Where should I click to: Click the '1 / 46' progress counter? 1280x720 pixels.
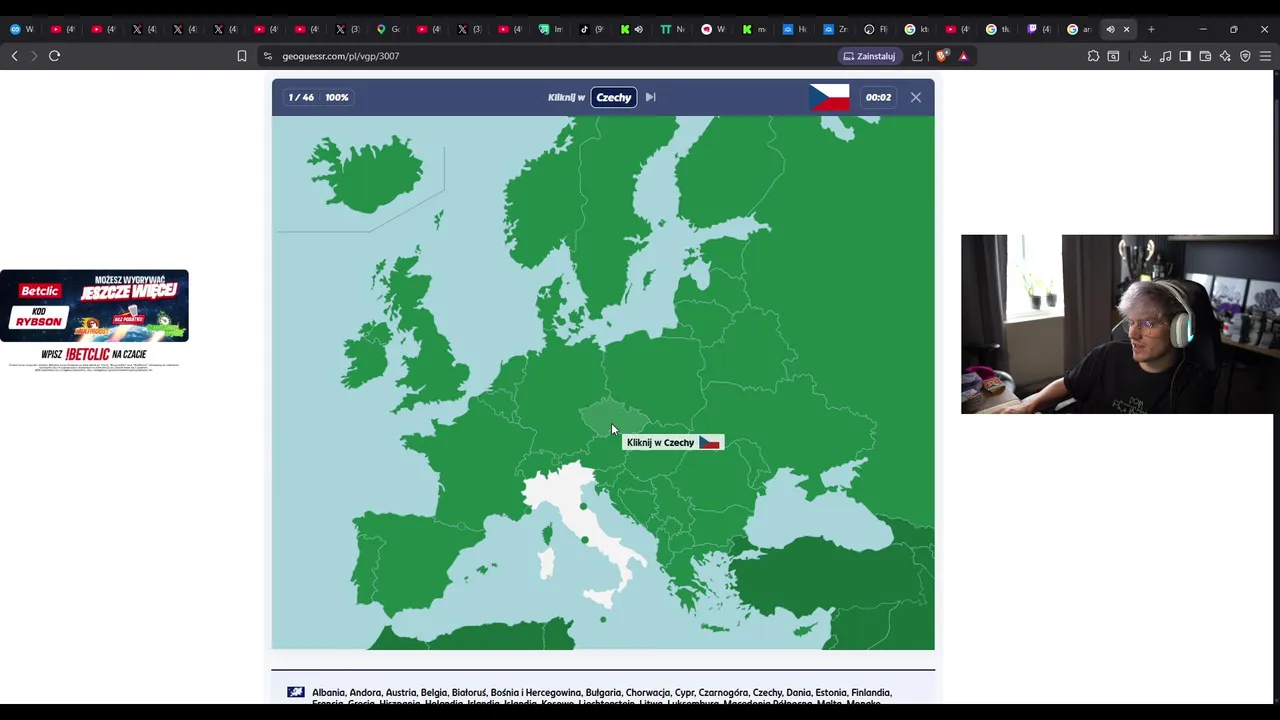click(301, 97)
